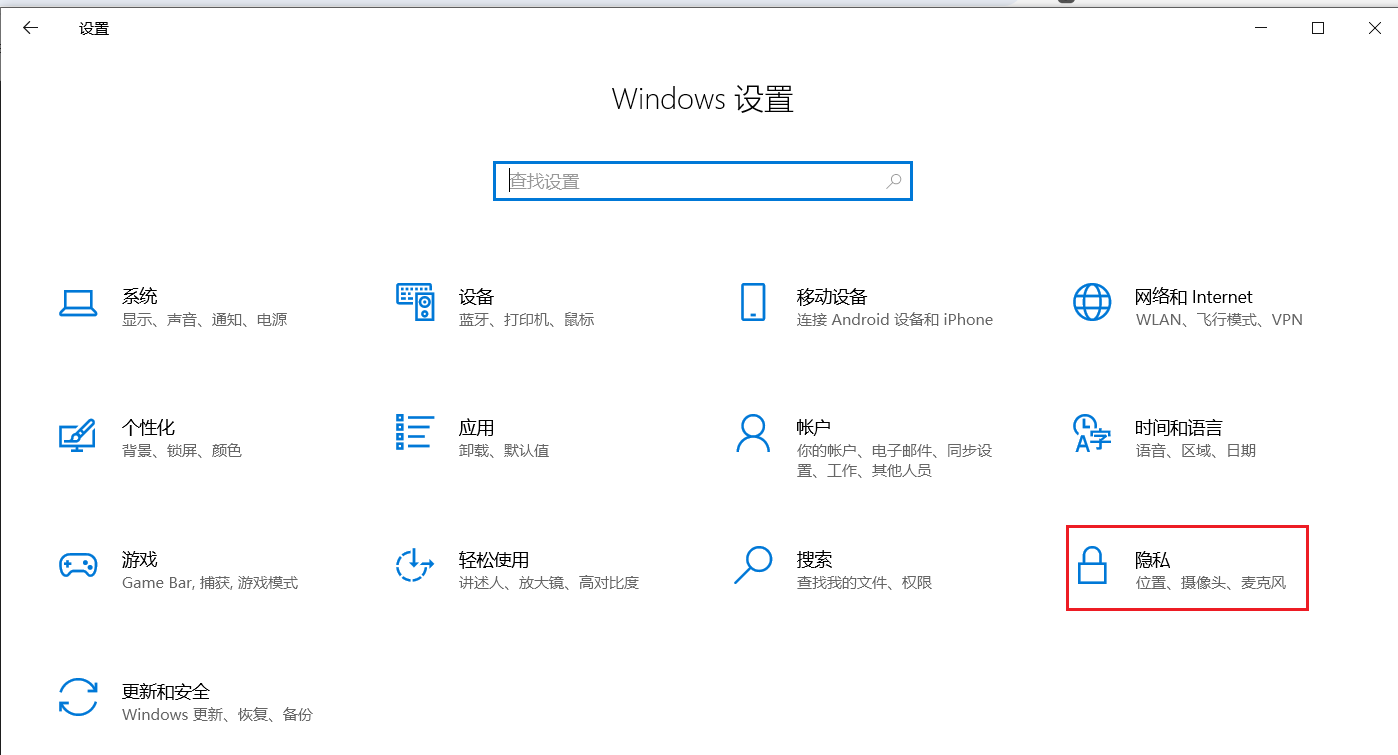Open the 搜索 settings title
This screenshot has width=1398, height=755.
coord(815,559)
